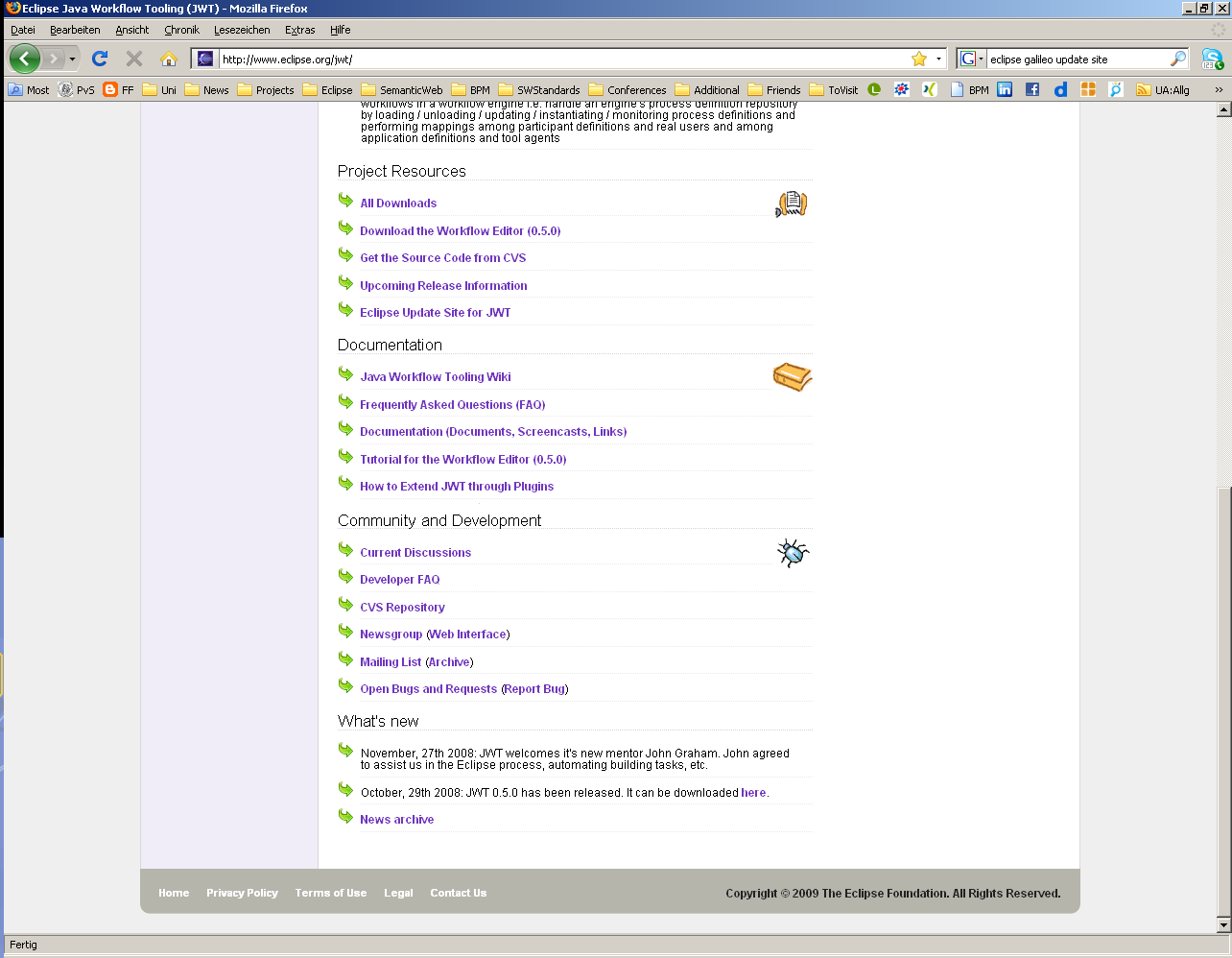Screen dimensions: 1232x958
Task: Open the Friends bookmarks folder
Action: 774,90
